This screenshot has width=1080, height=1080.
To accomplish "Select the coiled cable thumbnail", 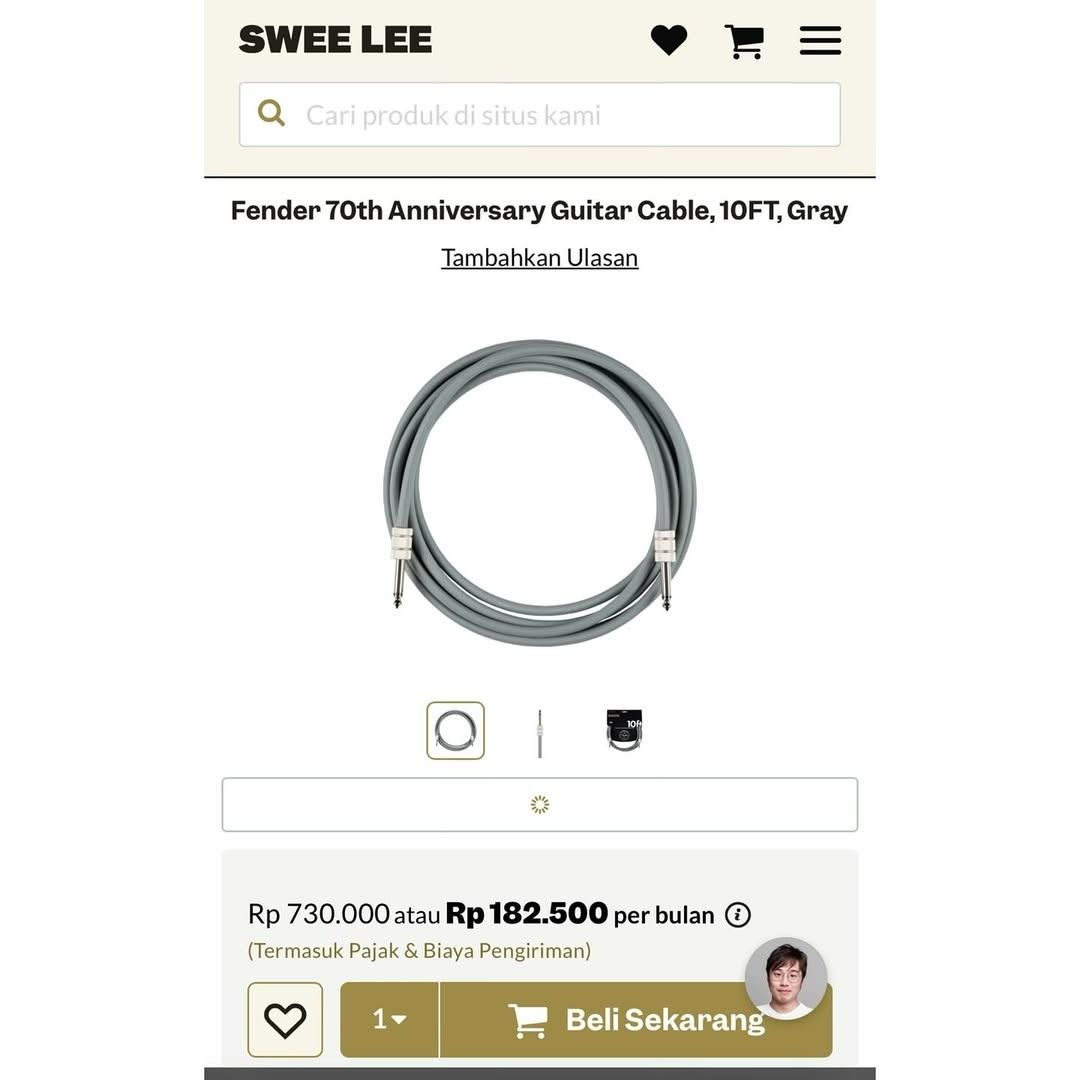I will pyautogui.click(x=455, y=730).
